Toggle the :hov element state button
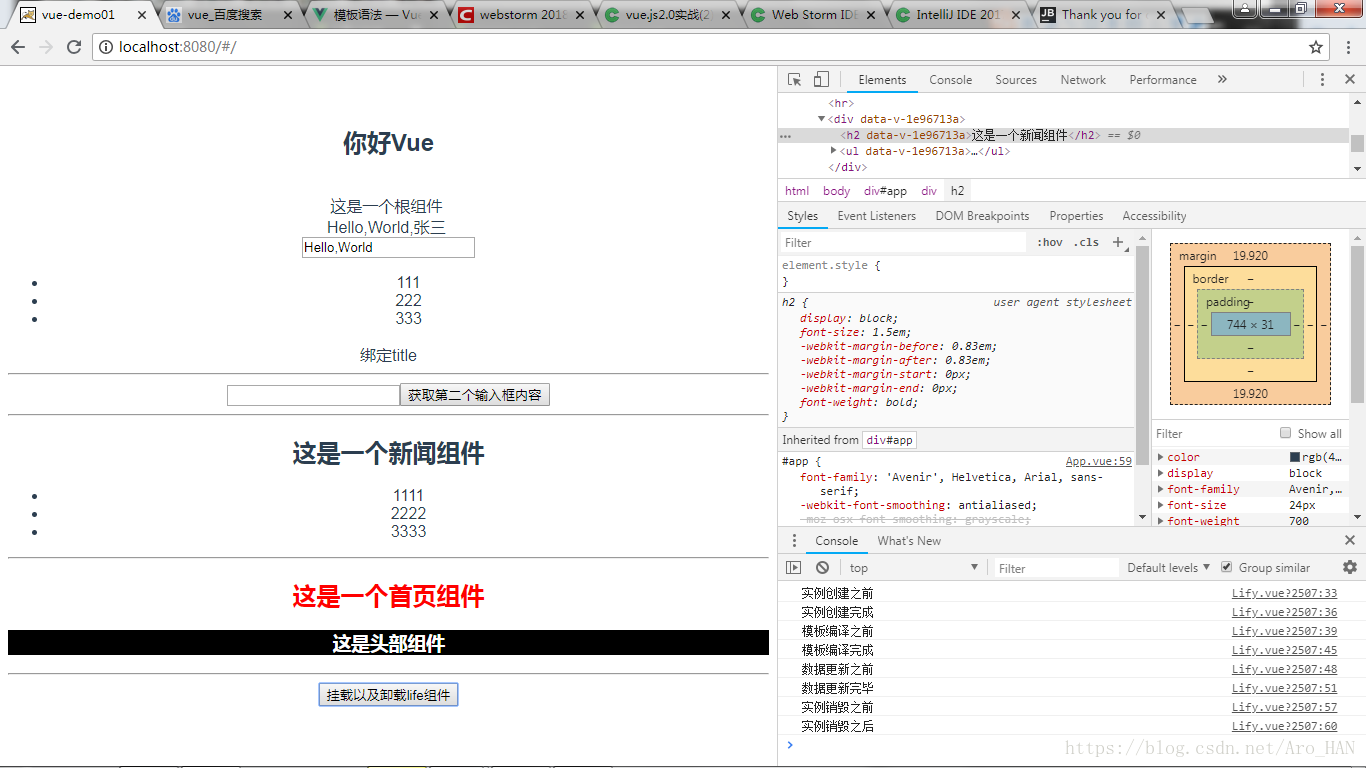 coord(1050,242)
